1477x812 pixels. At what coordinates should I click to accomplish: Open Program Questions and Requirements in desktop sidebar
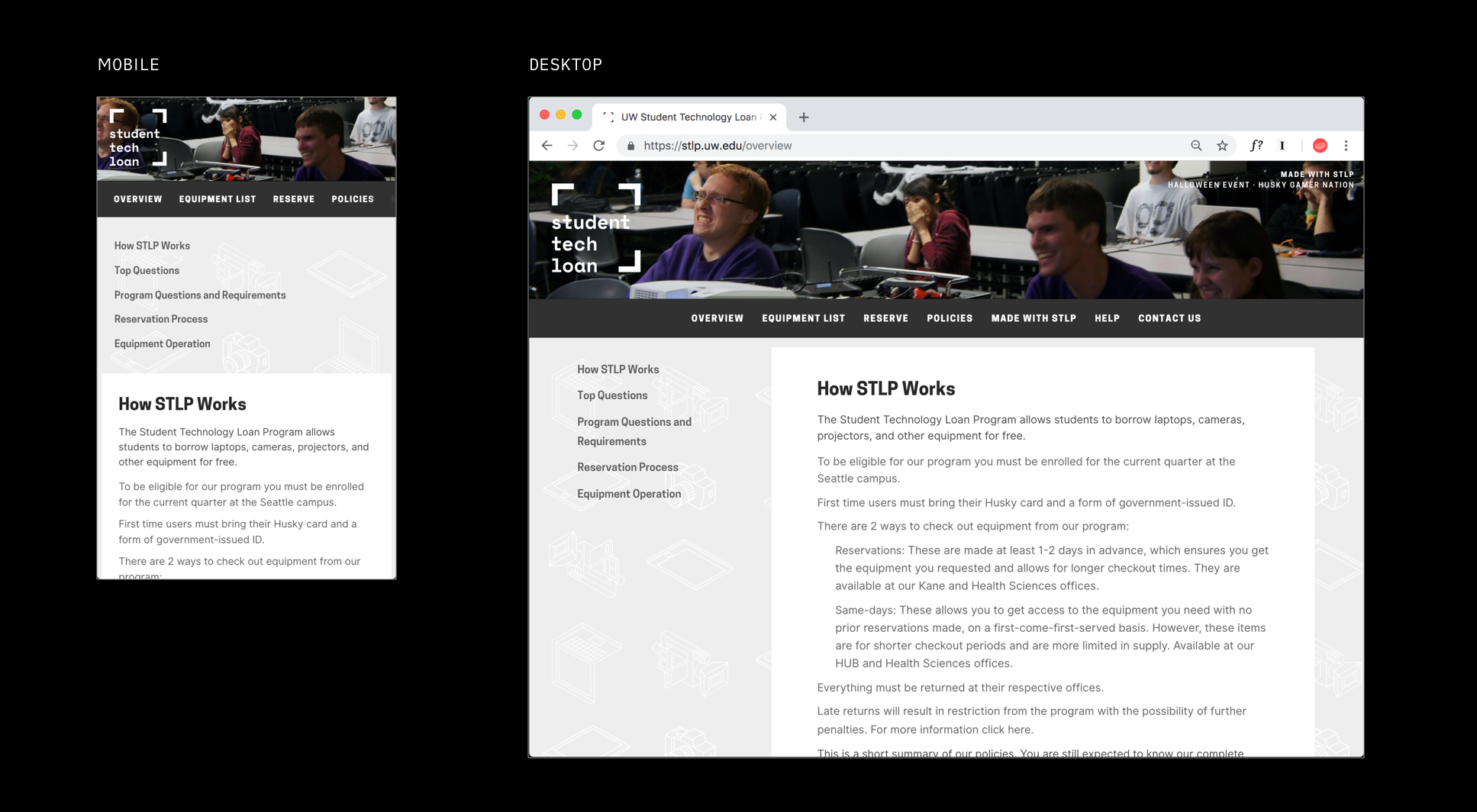tap(634, 431)
